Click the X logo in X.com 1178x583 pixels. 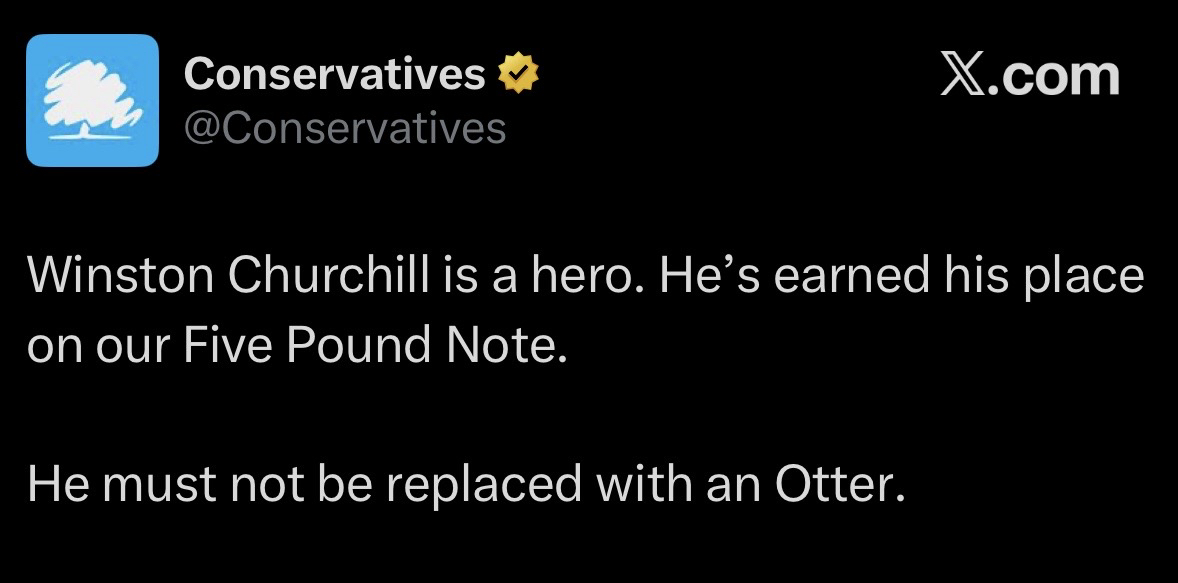pos(965,76)
